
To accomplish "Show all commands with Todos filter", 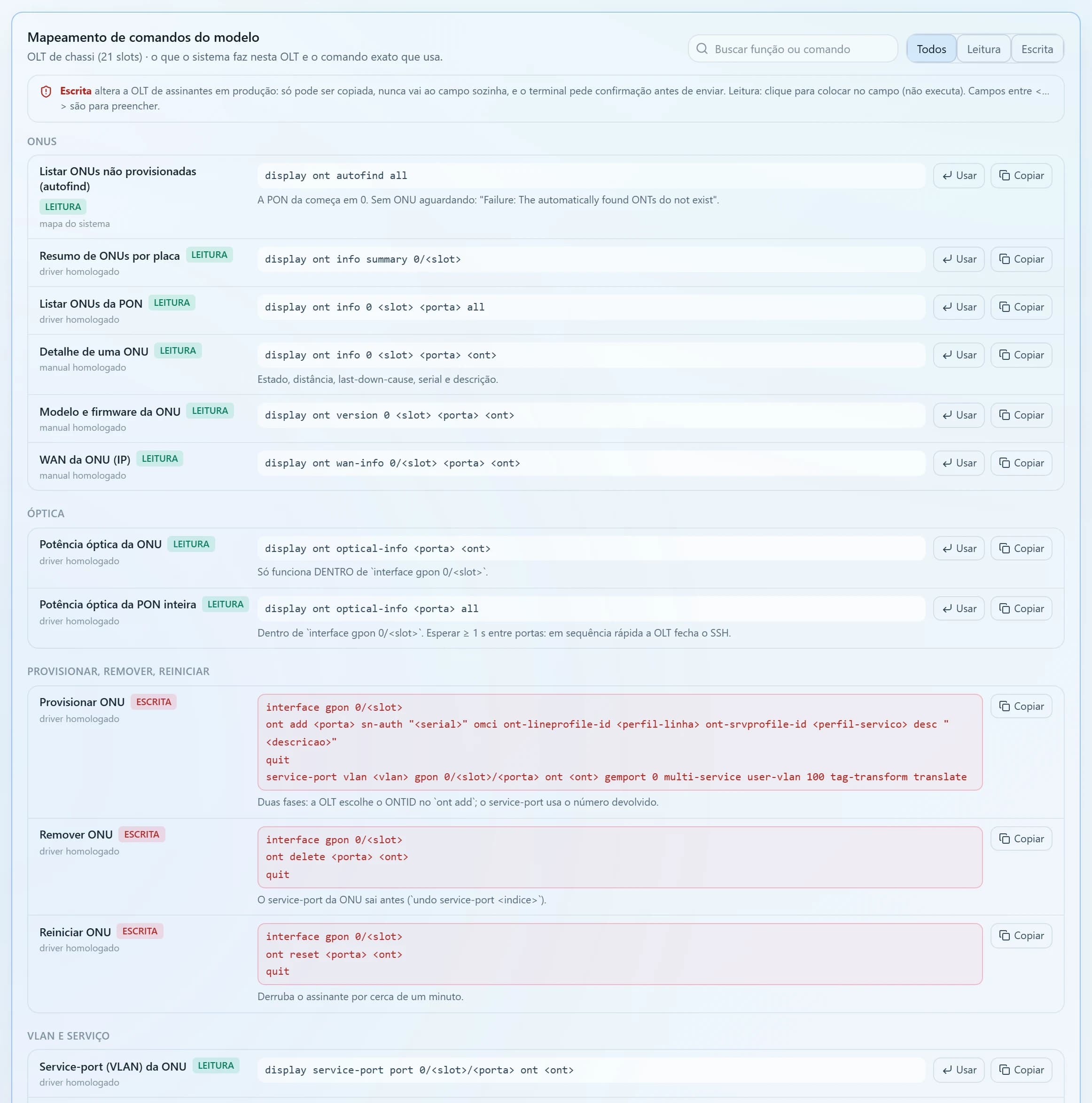I will [x=931, y=49].
